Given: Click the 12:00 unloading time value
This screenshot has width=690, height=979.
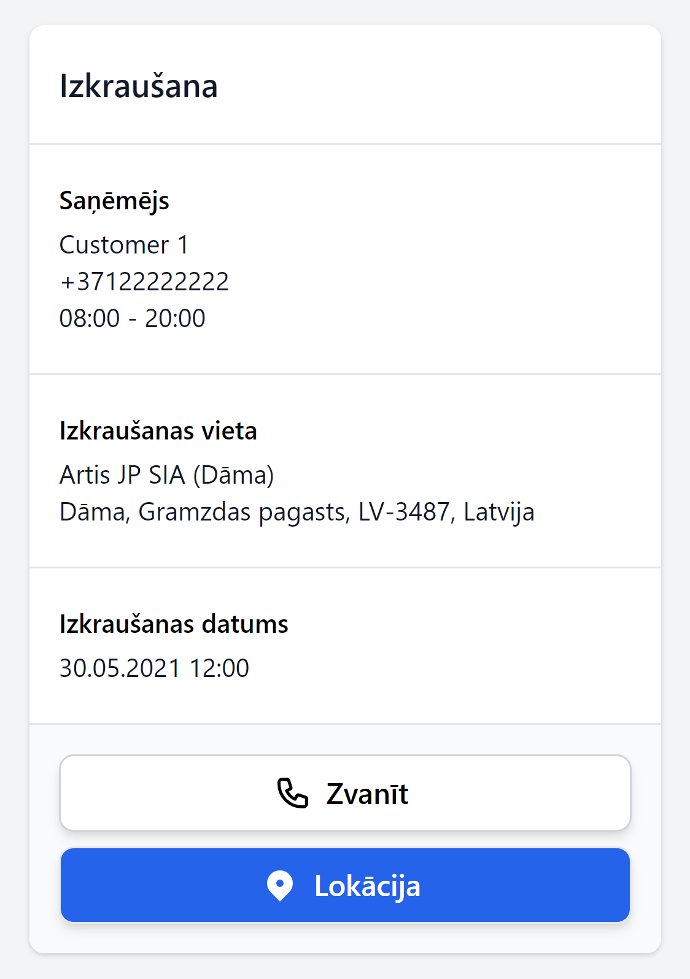Looking at the screenshot, I should tap(219, 668).
